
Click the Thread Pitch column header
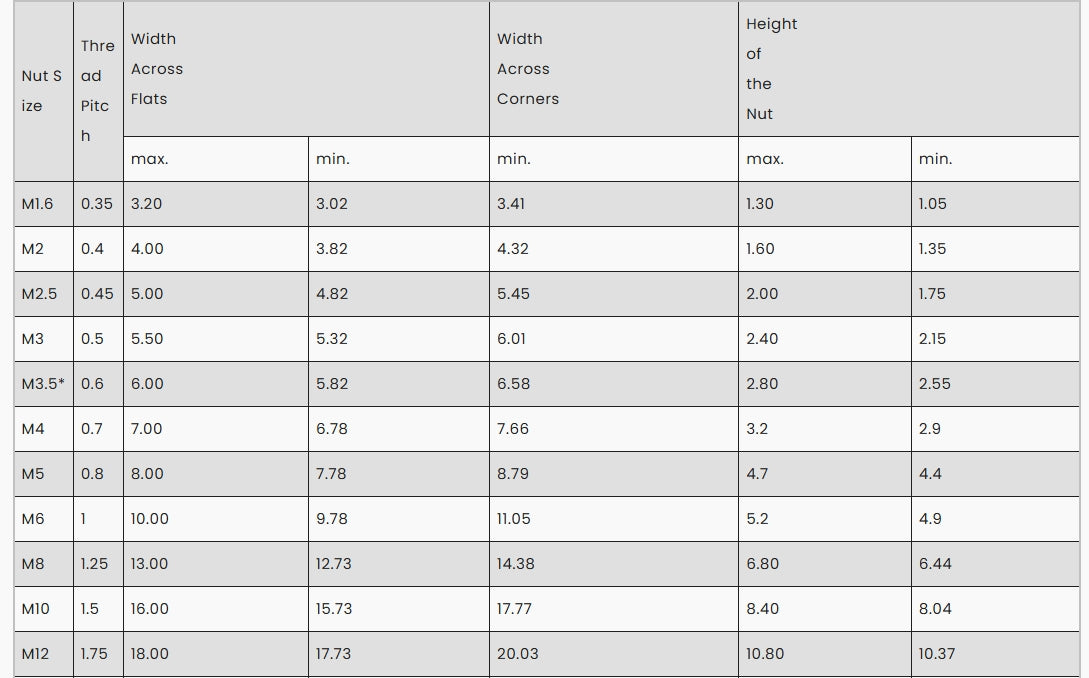(x=97, y=91)
